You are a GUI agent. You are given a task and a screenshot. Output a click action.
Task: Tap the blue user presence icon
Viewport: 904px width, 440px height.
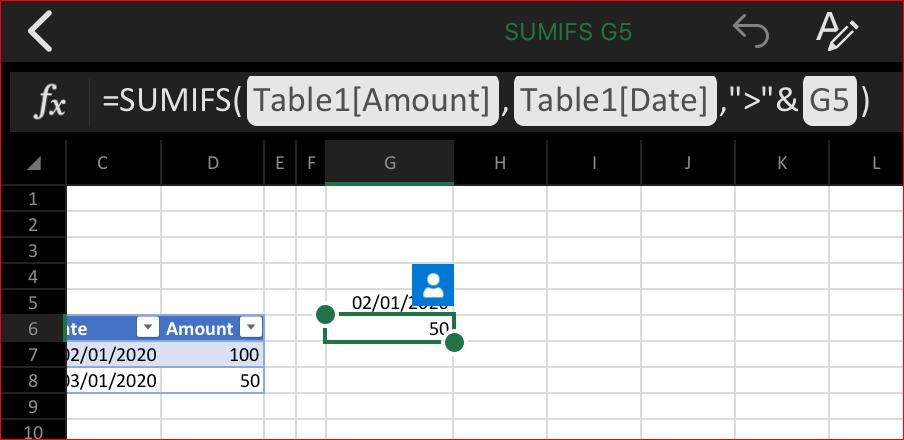coord(433,284)
